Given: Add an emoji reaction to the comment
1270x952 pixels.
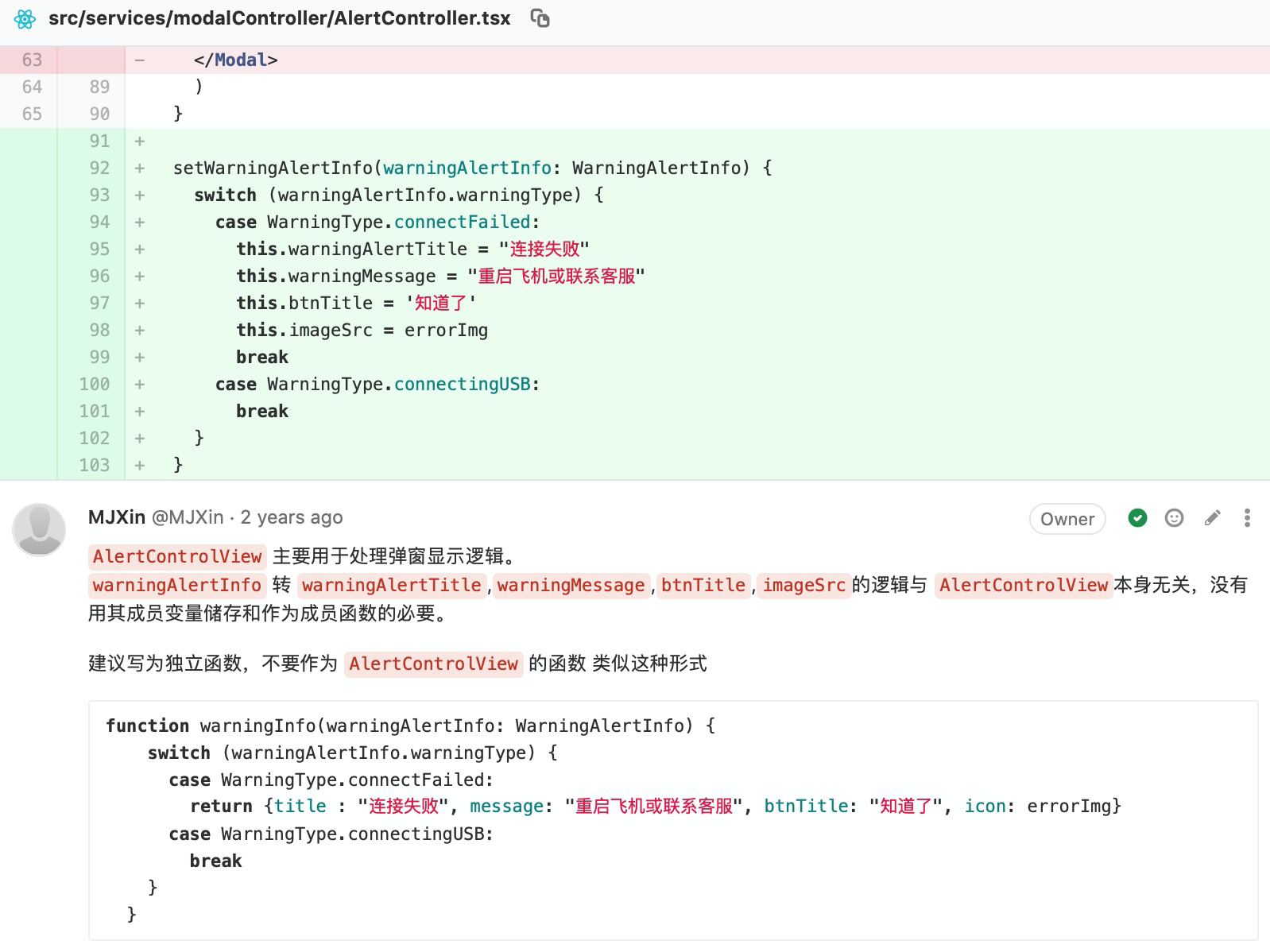Looking at the screenshot, I should point(1174,519).
